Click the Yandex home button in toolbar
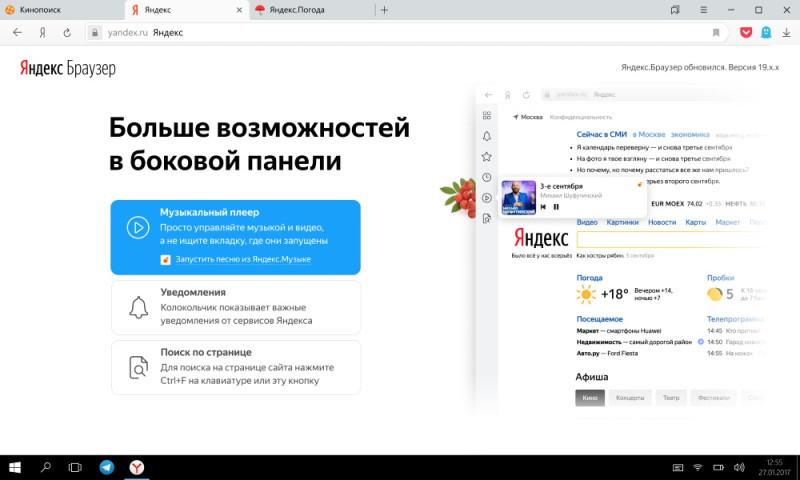The width and height of the screenshot is (800, 480). pyautogui.click(x=42, y=32)
